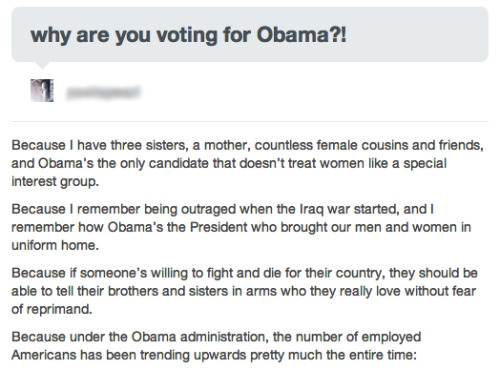500x370 pixels.
Task: Click the horizontal divider below the username
Action: pos(250,122)
